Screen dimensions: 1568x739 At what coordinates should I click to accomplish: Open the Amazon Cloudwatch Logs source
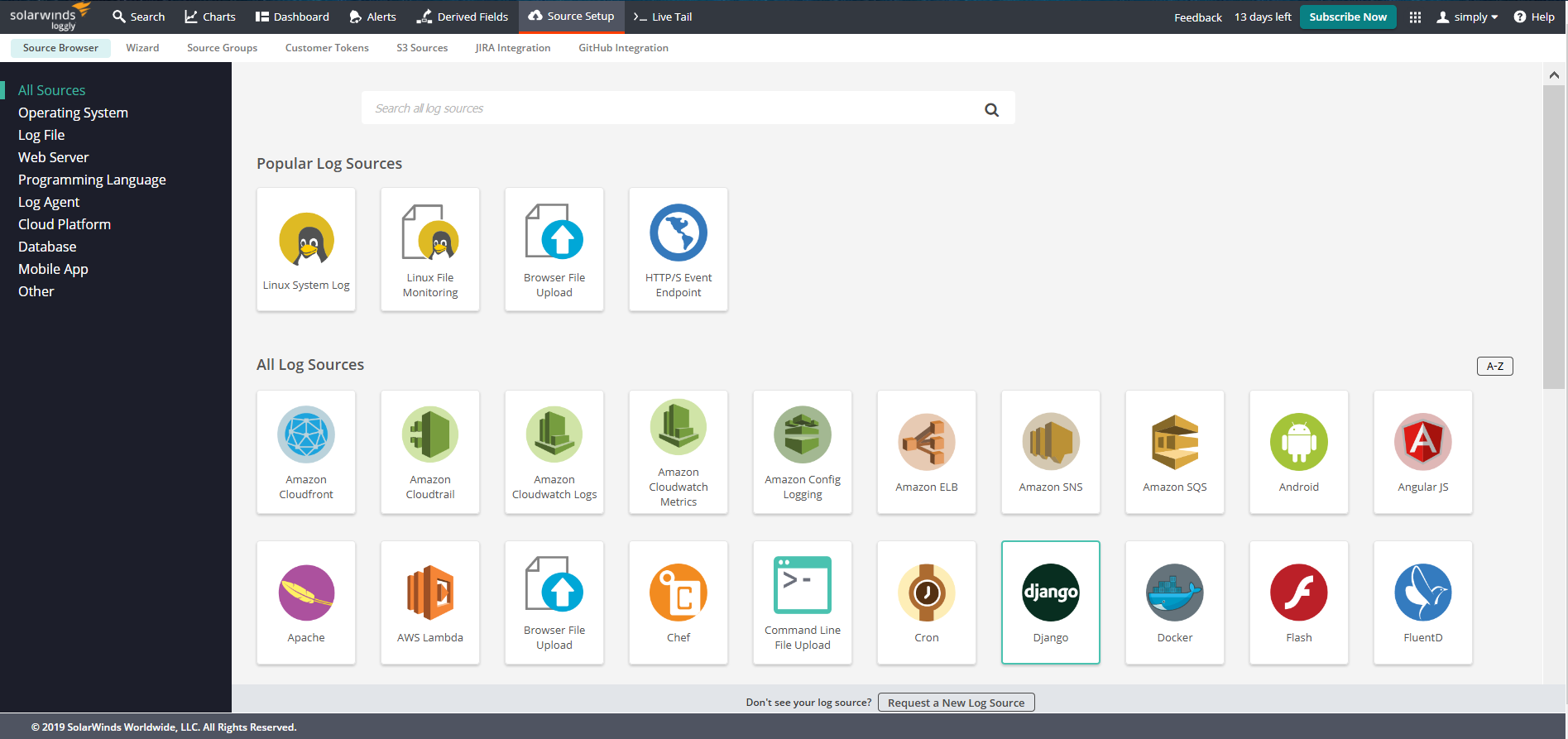(x=554, y=452)
